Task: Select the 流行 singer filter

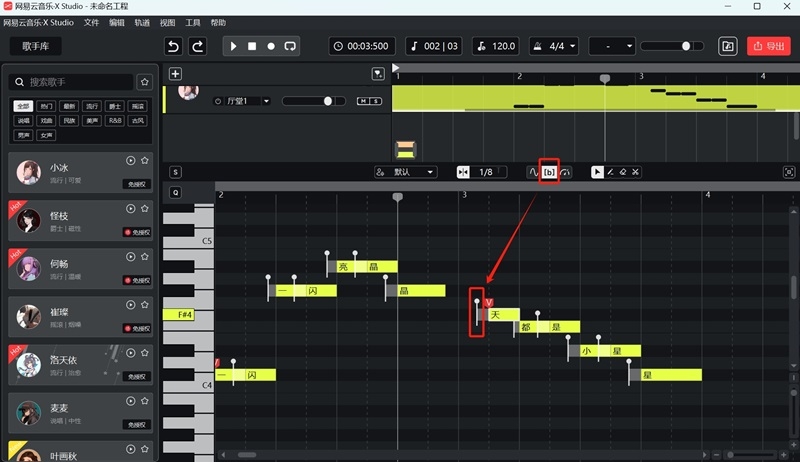Action: (x=92, y=106)
